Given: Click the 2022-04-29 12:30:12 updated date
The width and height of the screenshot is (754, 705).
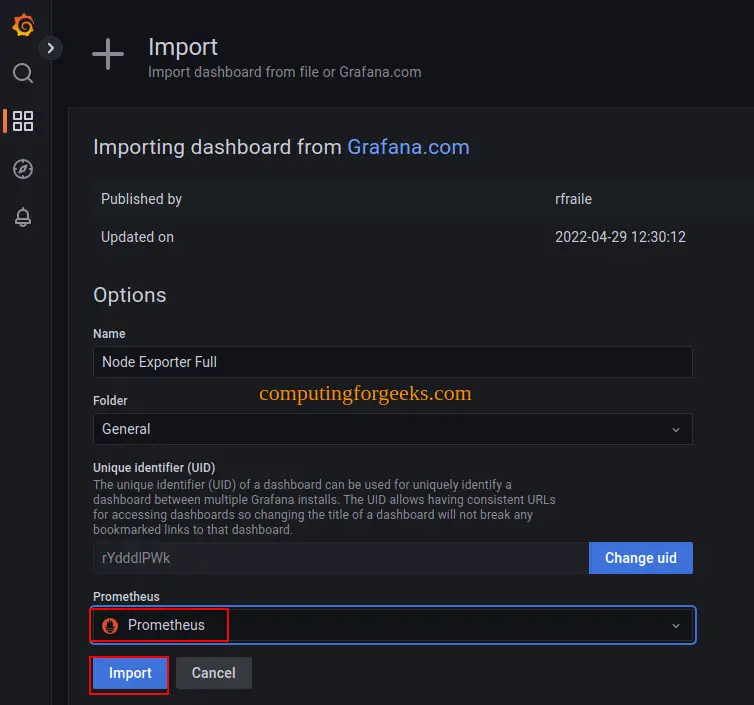Looking at the screenshot, I should click(620, 237).
